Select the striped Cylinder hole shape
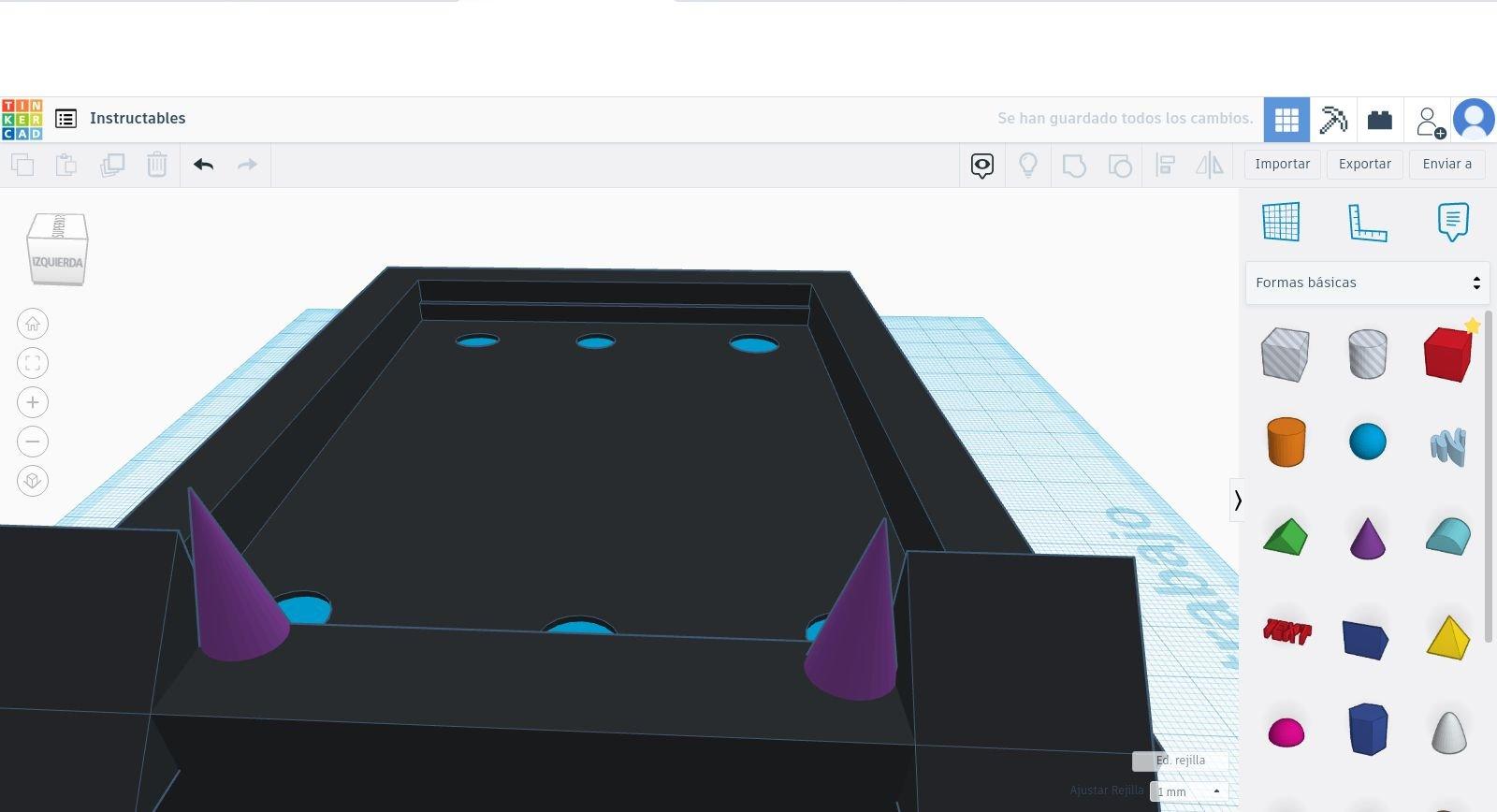This screenshot has width=1497, height=812. [1367, 354]
